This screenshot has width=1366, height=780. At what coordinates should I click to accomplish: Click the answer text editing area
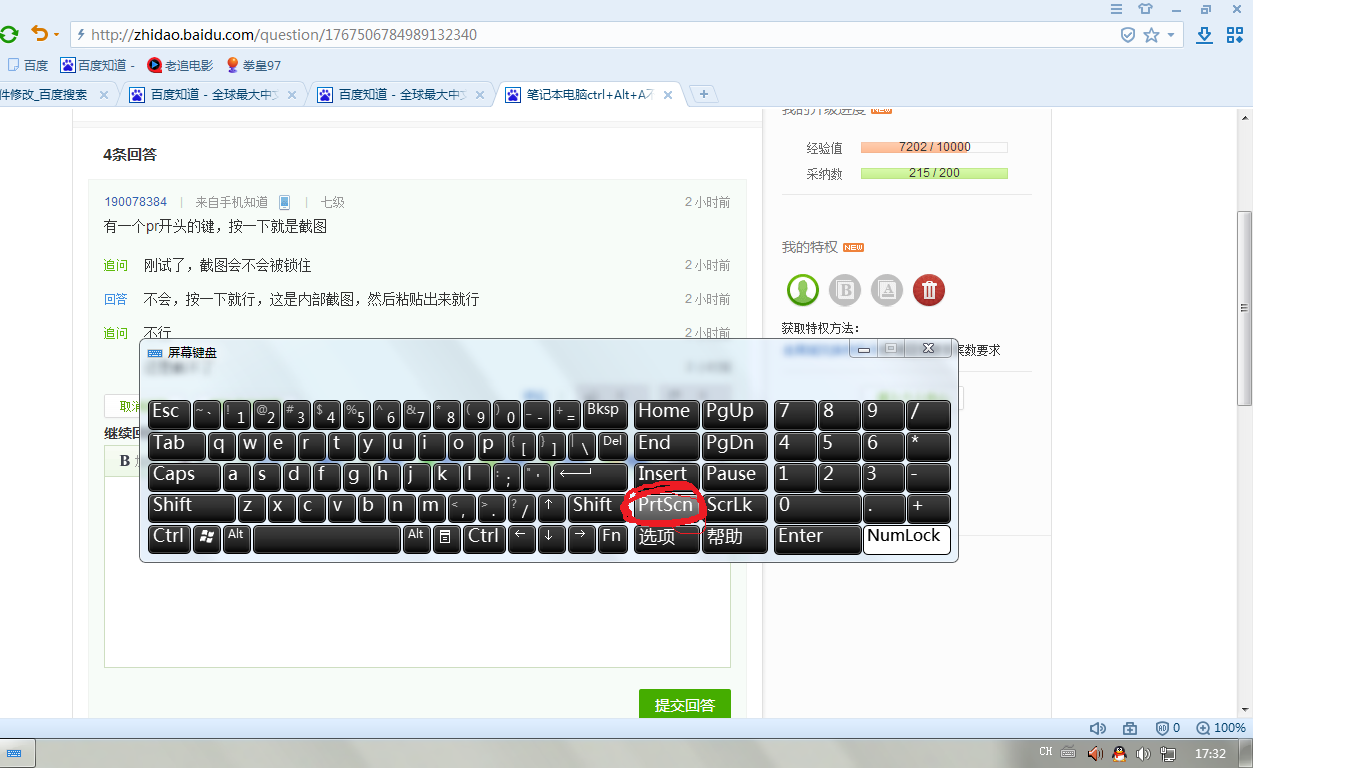(x=417, y=571)
